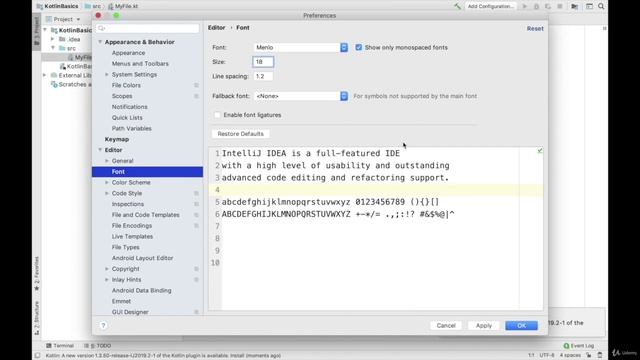Viewport: 640px width, 360px height.
Task: Select File Types in settings
Action: [125, 247]
